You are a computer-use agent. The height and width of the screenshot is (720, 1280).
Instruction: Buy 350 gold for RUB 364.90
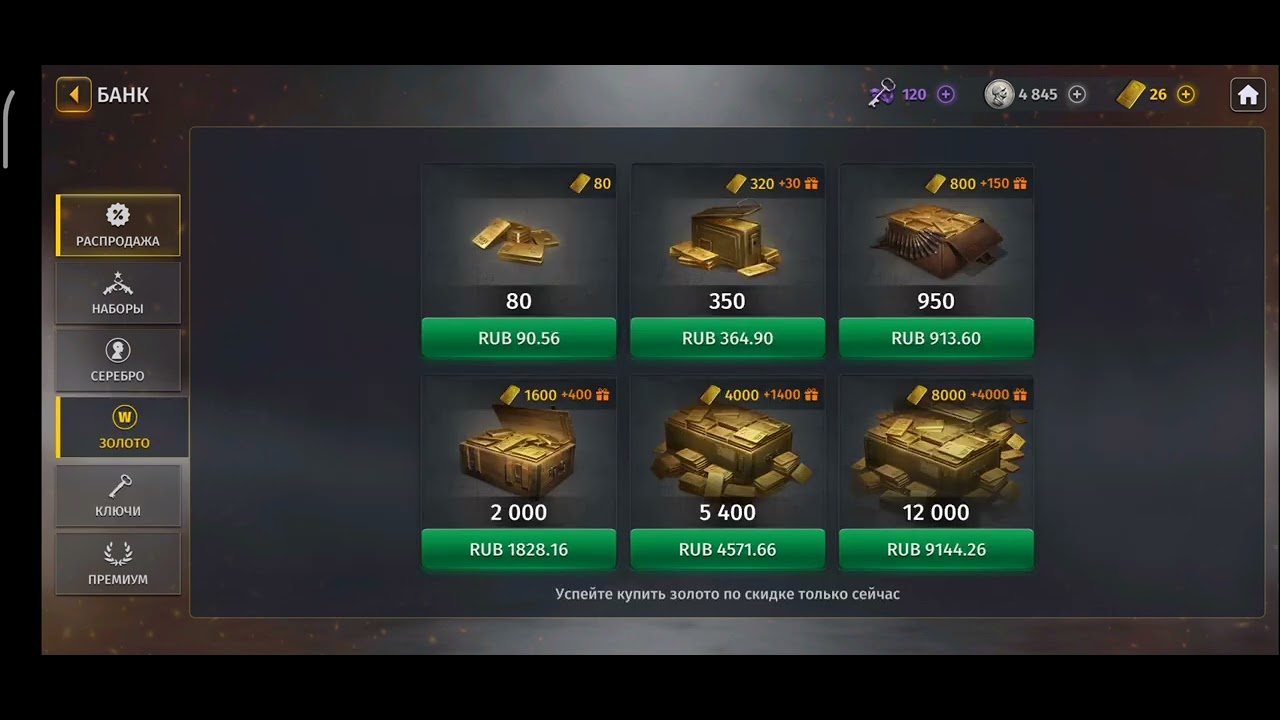point(727,338)
